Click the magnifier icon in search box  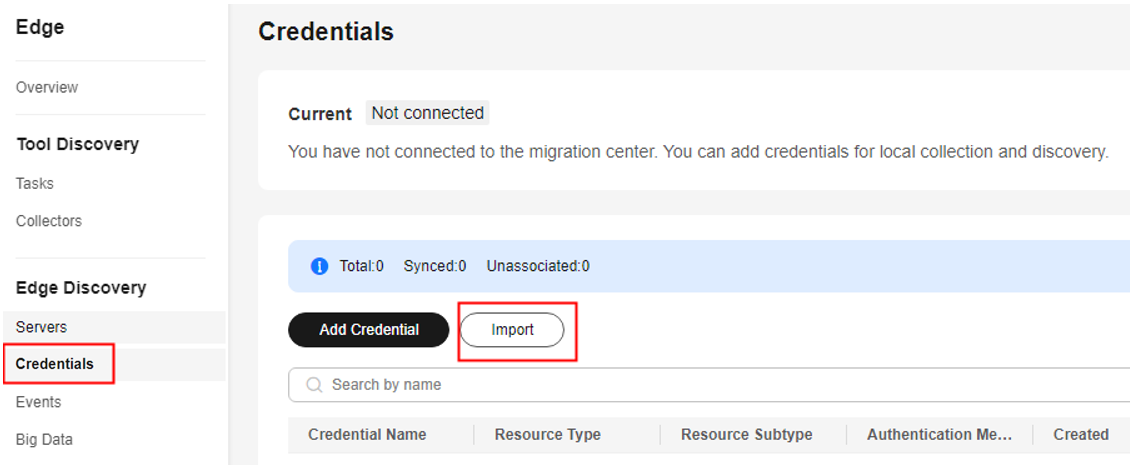point(313,385)
